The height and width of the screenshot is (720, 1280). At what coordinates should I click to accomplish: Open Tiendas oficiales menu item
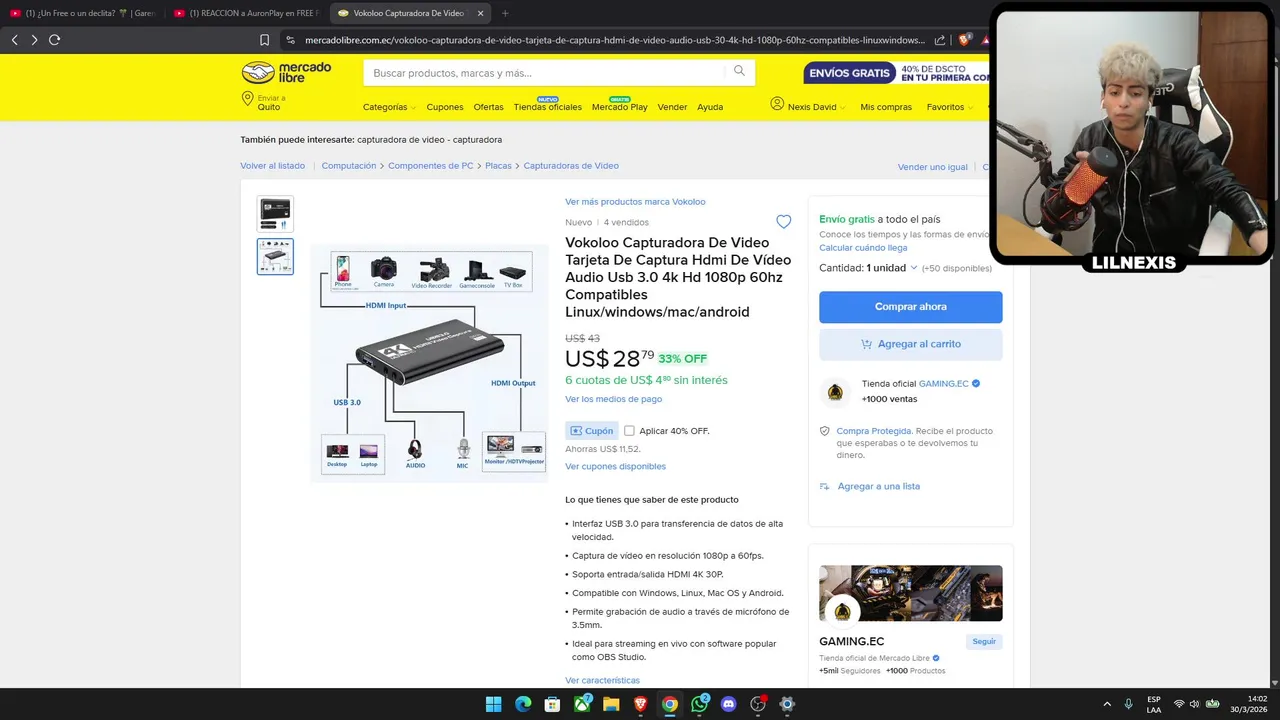click(547, 107)
